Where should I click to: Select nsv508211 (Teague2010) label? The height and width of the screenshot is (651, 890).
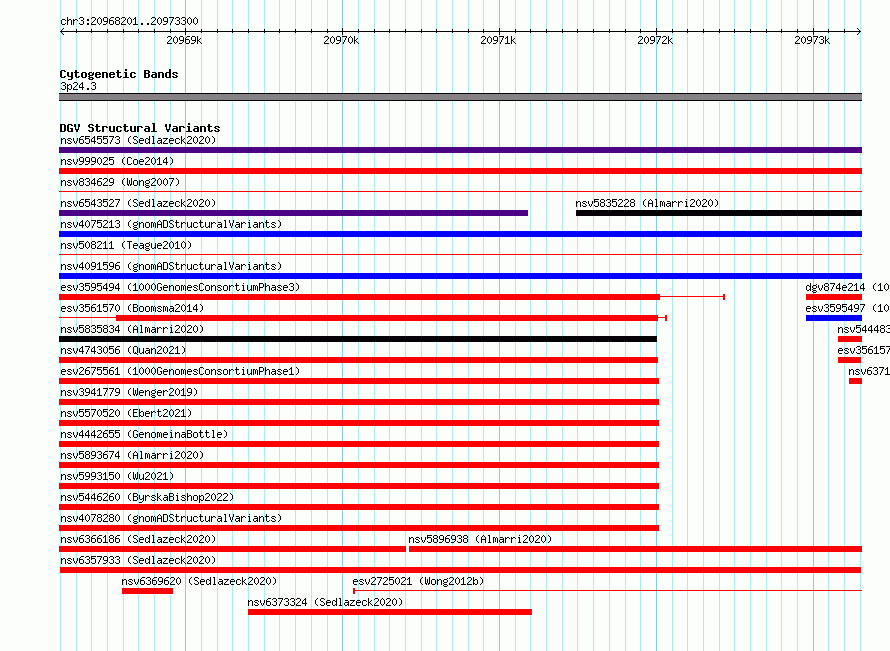pyautogui.click(x=126, y=245)
